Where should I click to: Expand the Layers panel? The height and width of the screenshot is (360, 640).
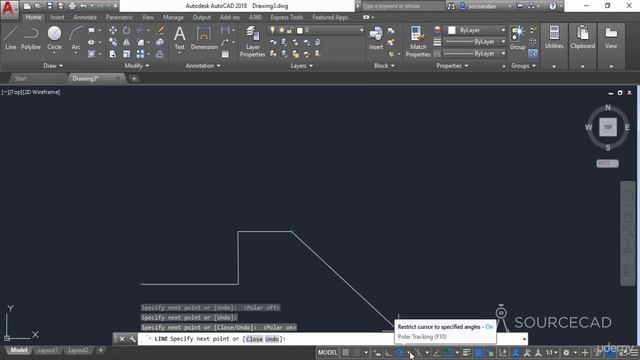(301, 66)
